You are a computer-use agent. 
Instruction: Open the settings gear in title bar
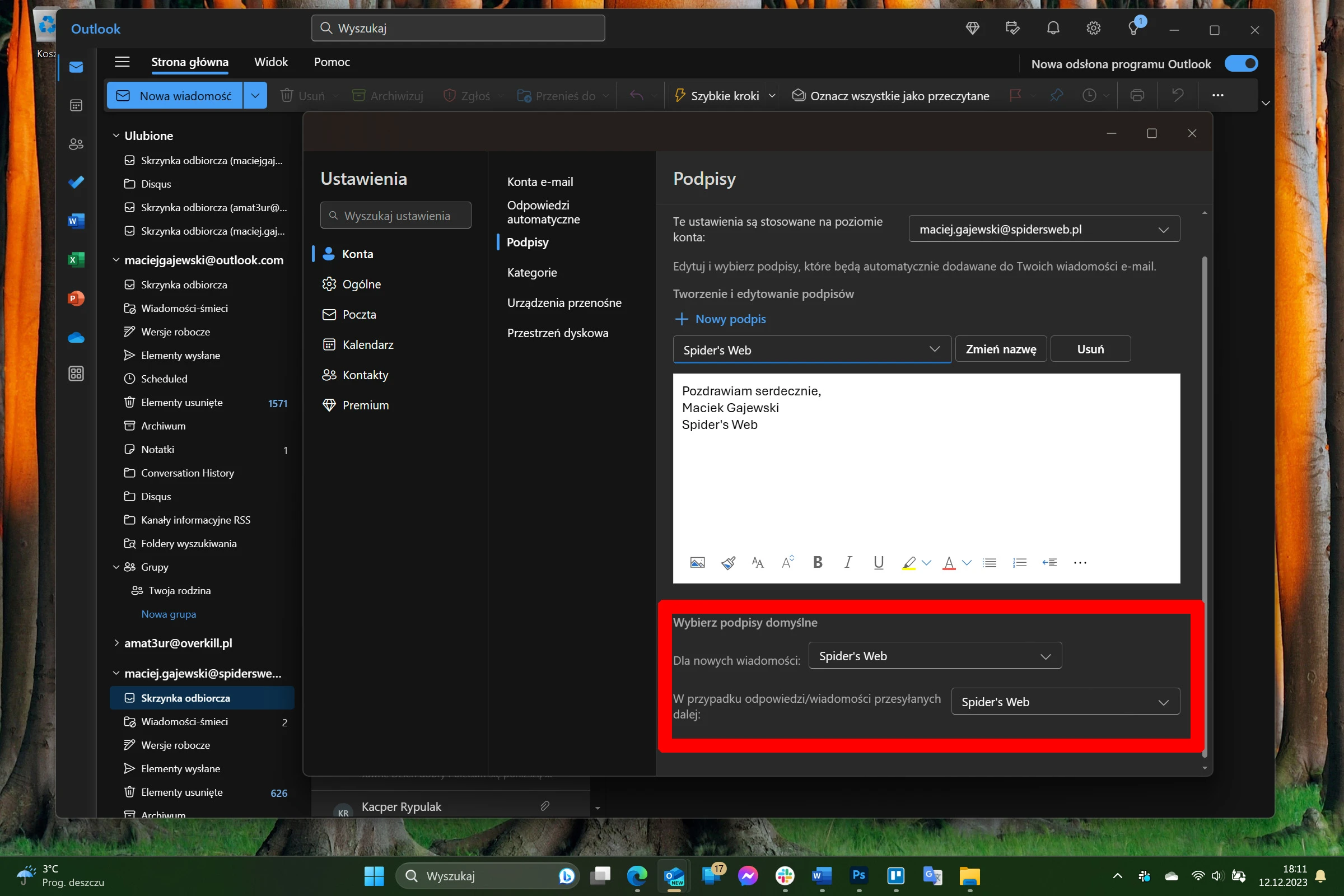1093,28
